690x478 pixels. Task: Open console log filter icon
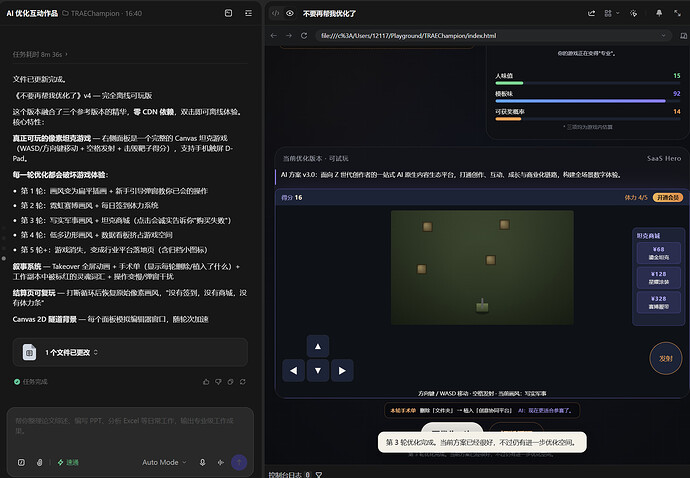click(x=319, y=474)
